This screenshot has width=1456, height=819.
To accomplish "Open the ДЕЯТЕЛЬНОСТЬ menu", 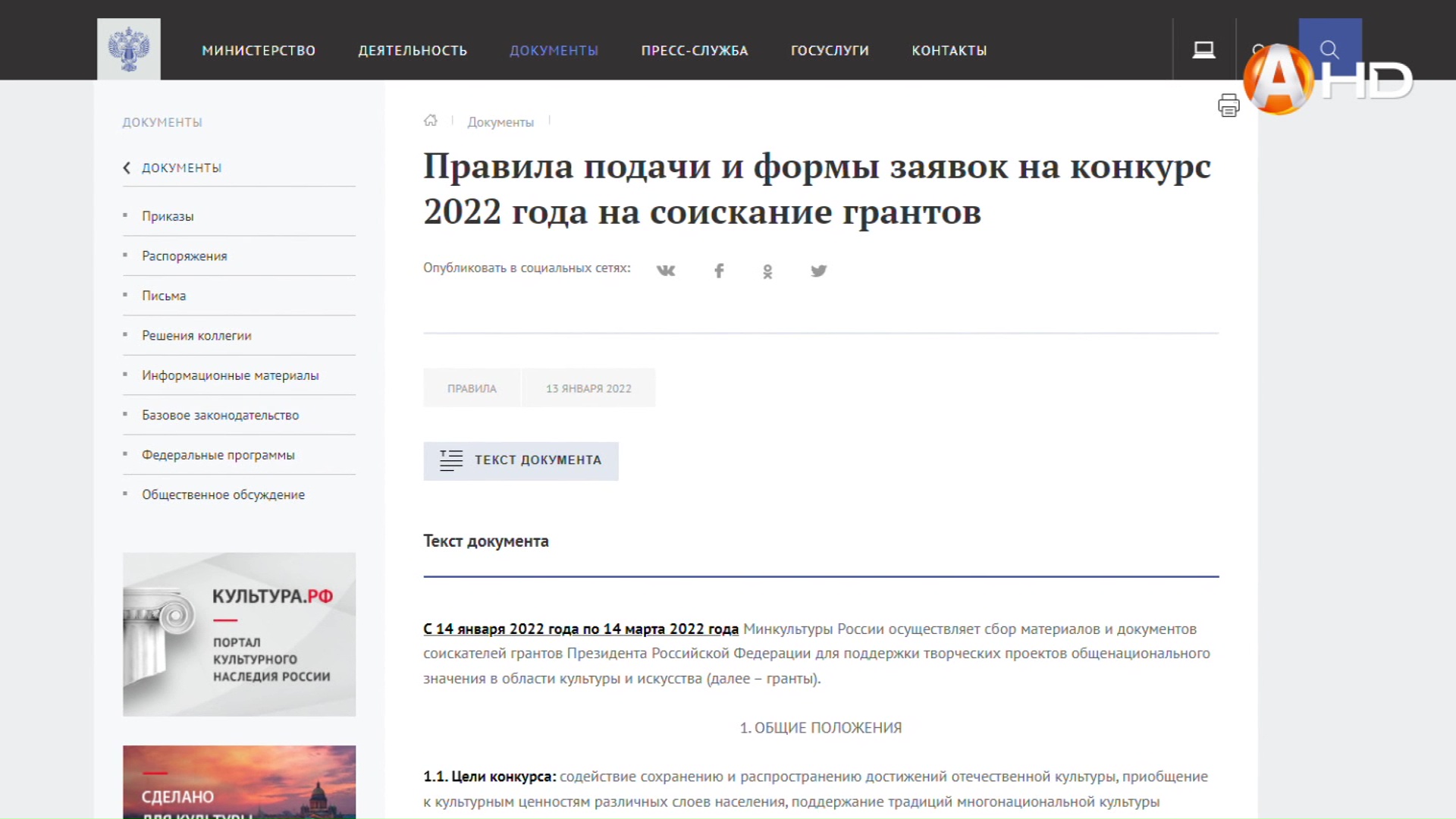I will point(413,51).
